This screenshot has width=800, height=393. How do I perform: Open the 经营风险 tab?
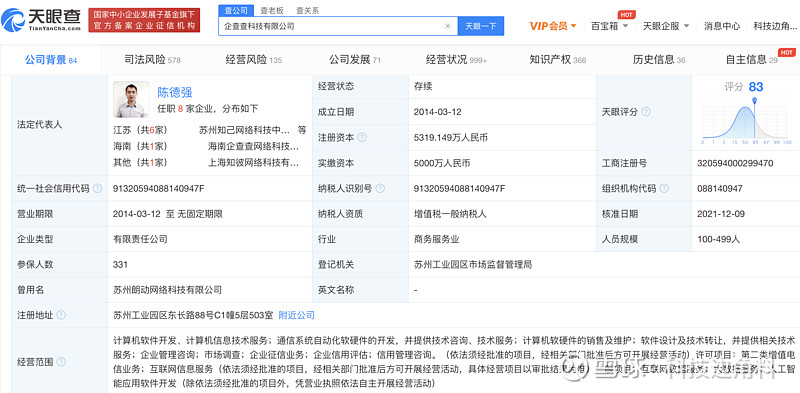(254, 60)
